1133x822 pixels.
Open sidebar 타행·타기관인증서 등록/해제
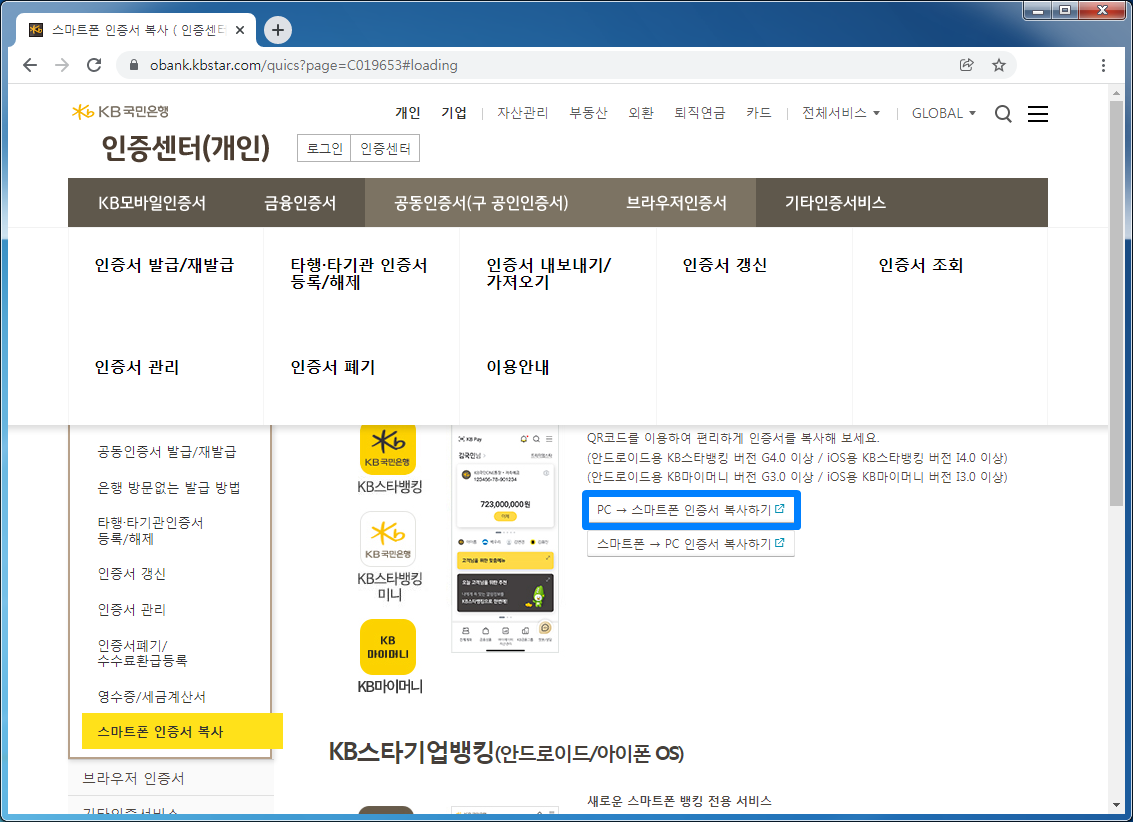click(150, 530)
